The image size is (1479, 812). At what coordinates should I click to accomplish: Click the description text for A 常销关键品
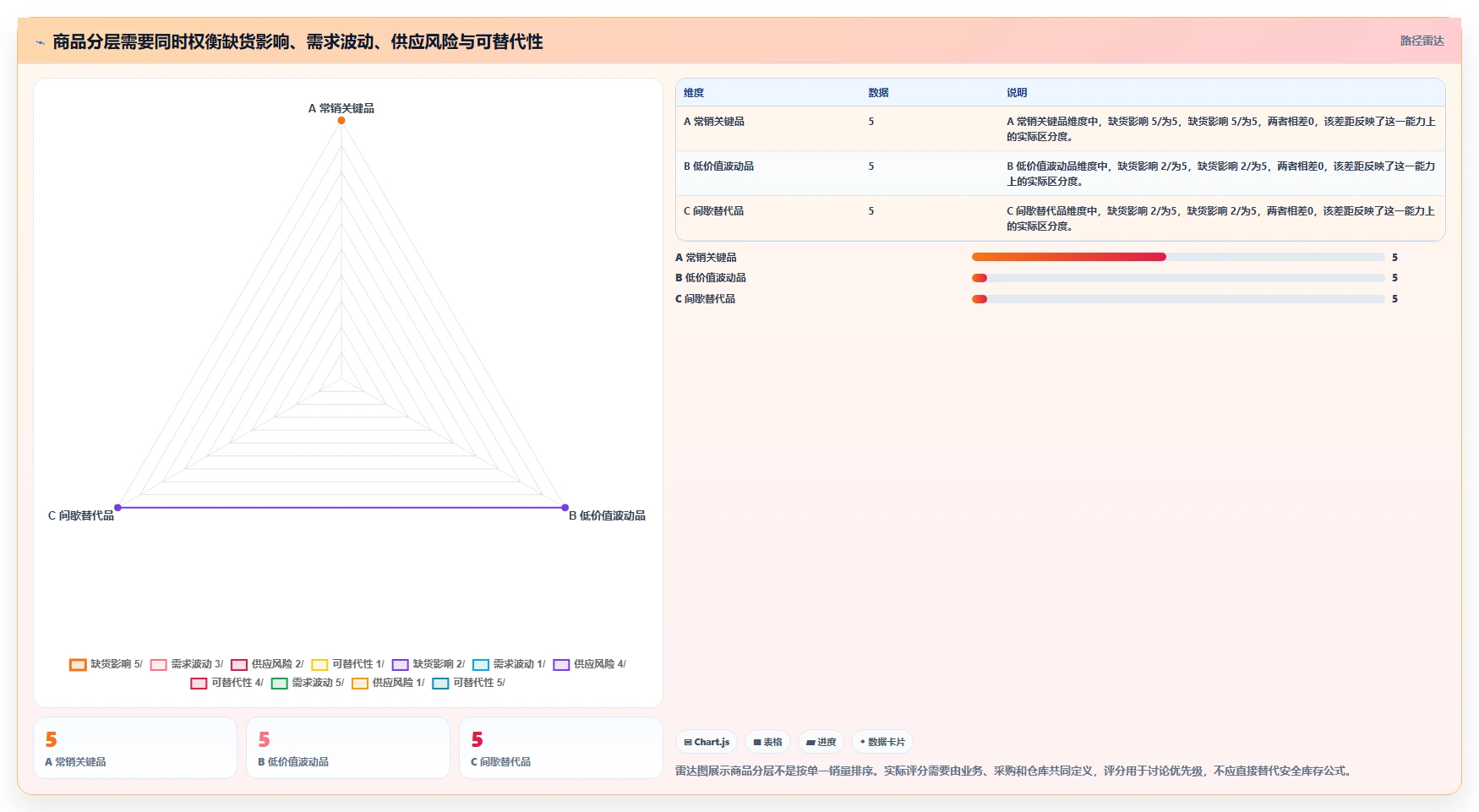pyautogui.click(x=1221, y=129)
